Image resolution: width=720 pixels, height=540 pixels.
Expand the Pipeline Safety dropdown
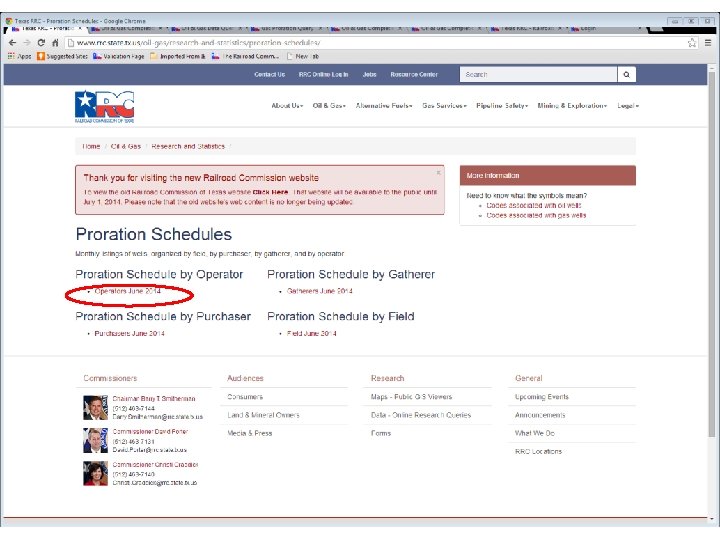(502, 106)
